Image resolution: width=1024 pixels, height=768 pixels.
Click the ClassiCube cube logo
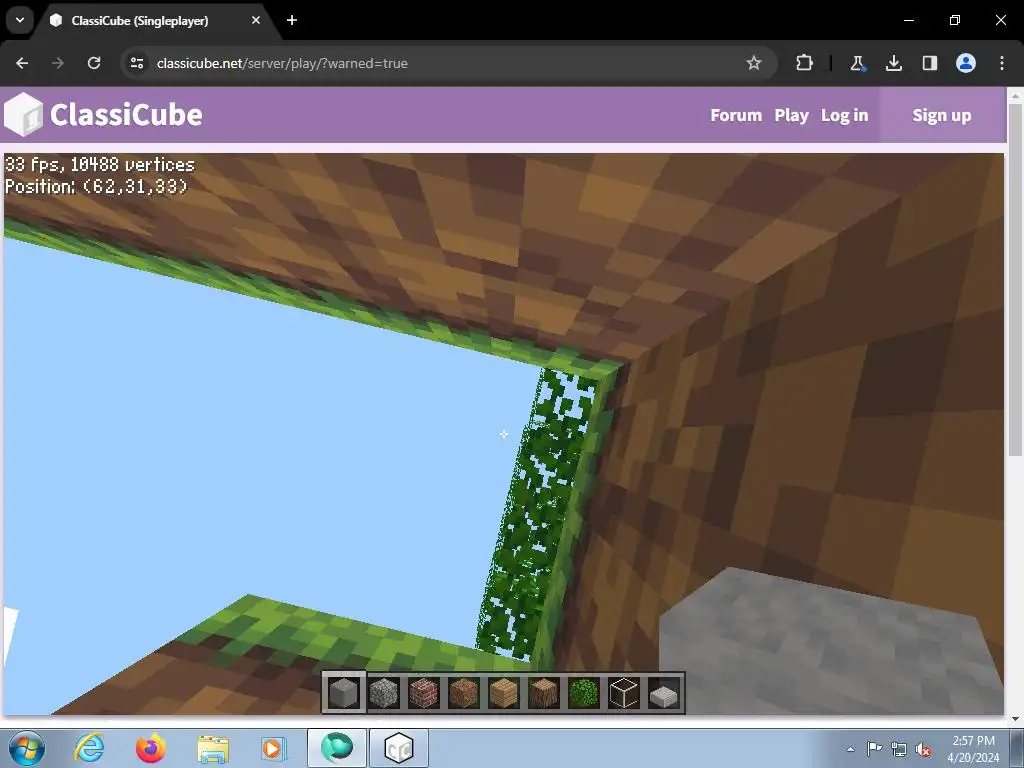24,114
